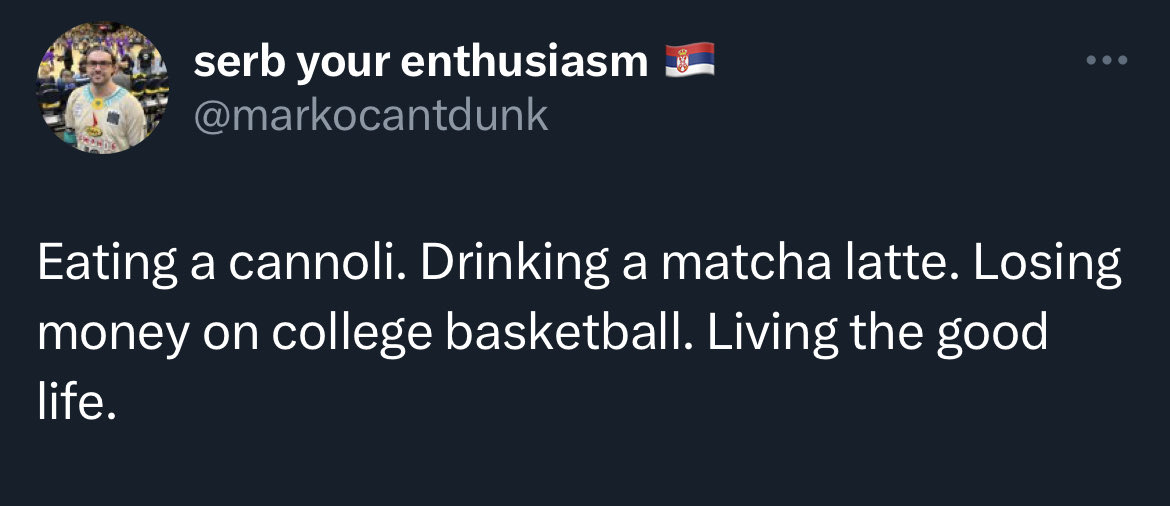Open the "serb your enthusiasm" display name
1170x506 pixels.
coord(420,62)
